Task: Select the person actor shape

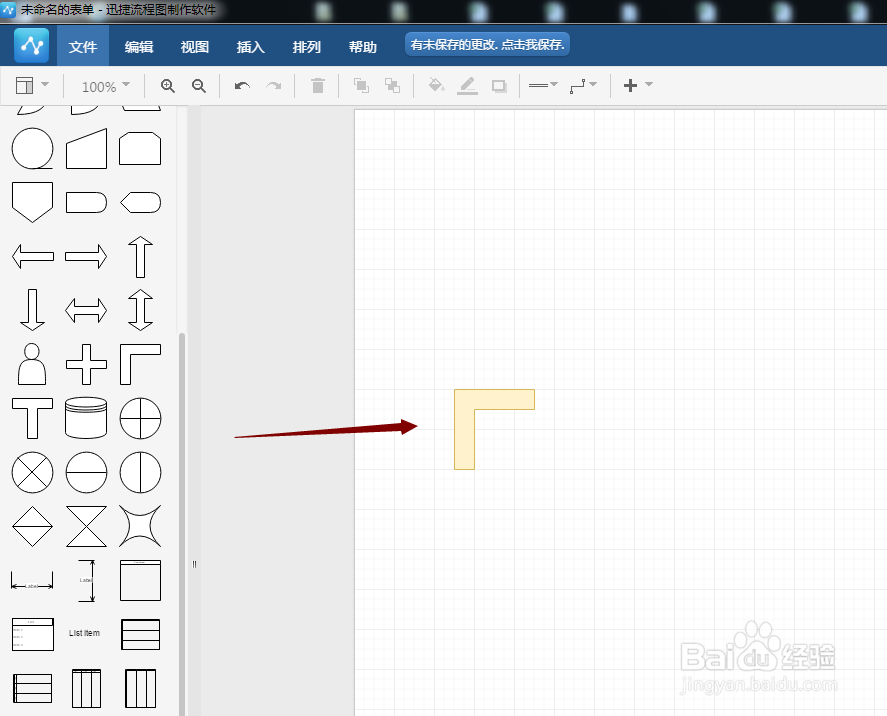Action: coord(32,364)
